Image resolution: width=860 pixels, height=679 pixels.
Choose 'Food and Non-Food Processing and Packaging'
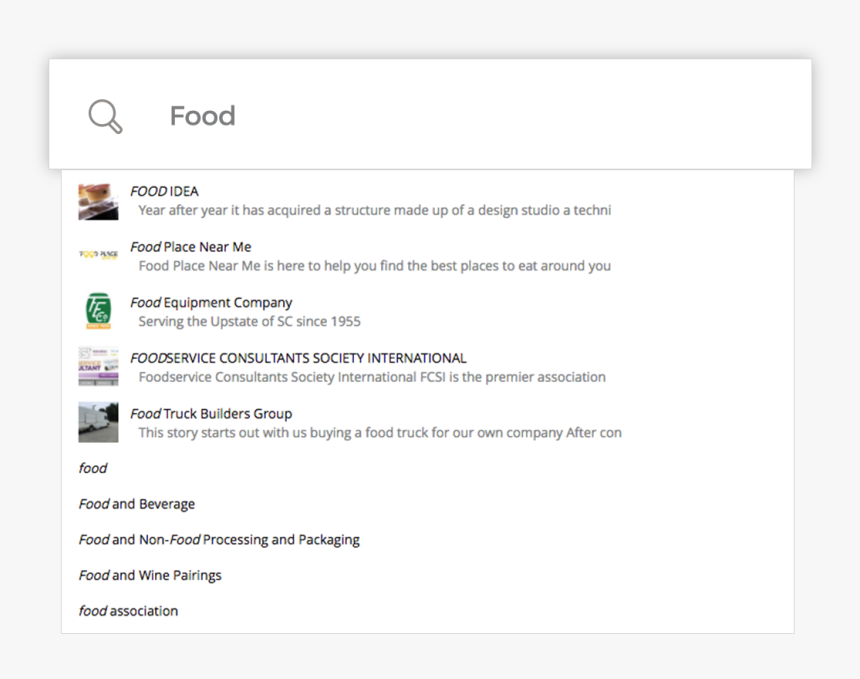(219, 540)
